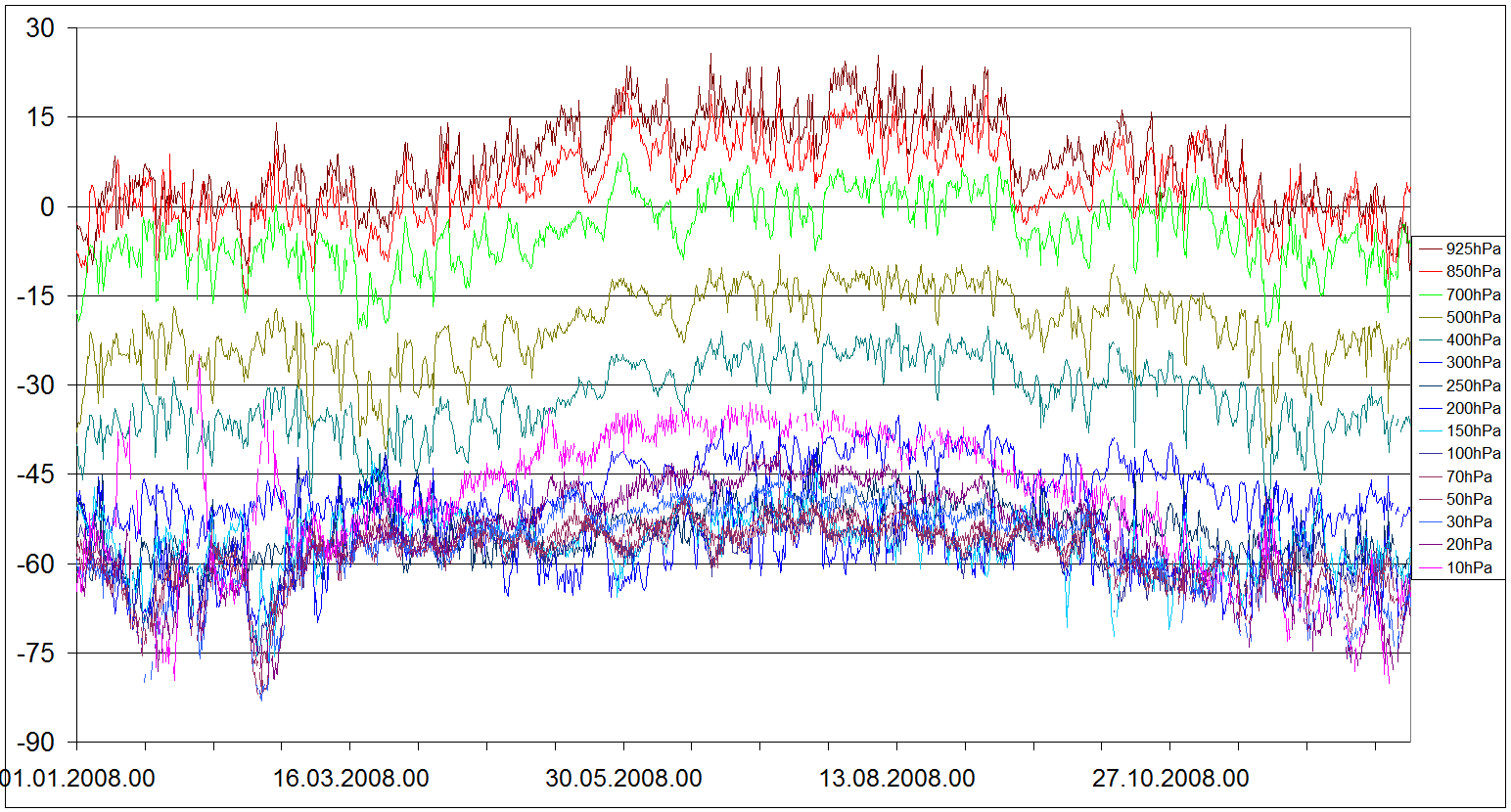Click the magenta 10hPa line swatch in legend

click(x=1429, y=567)
